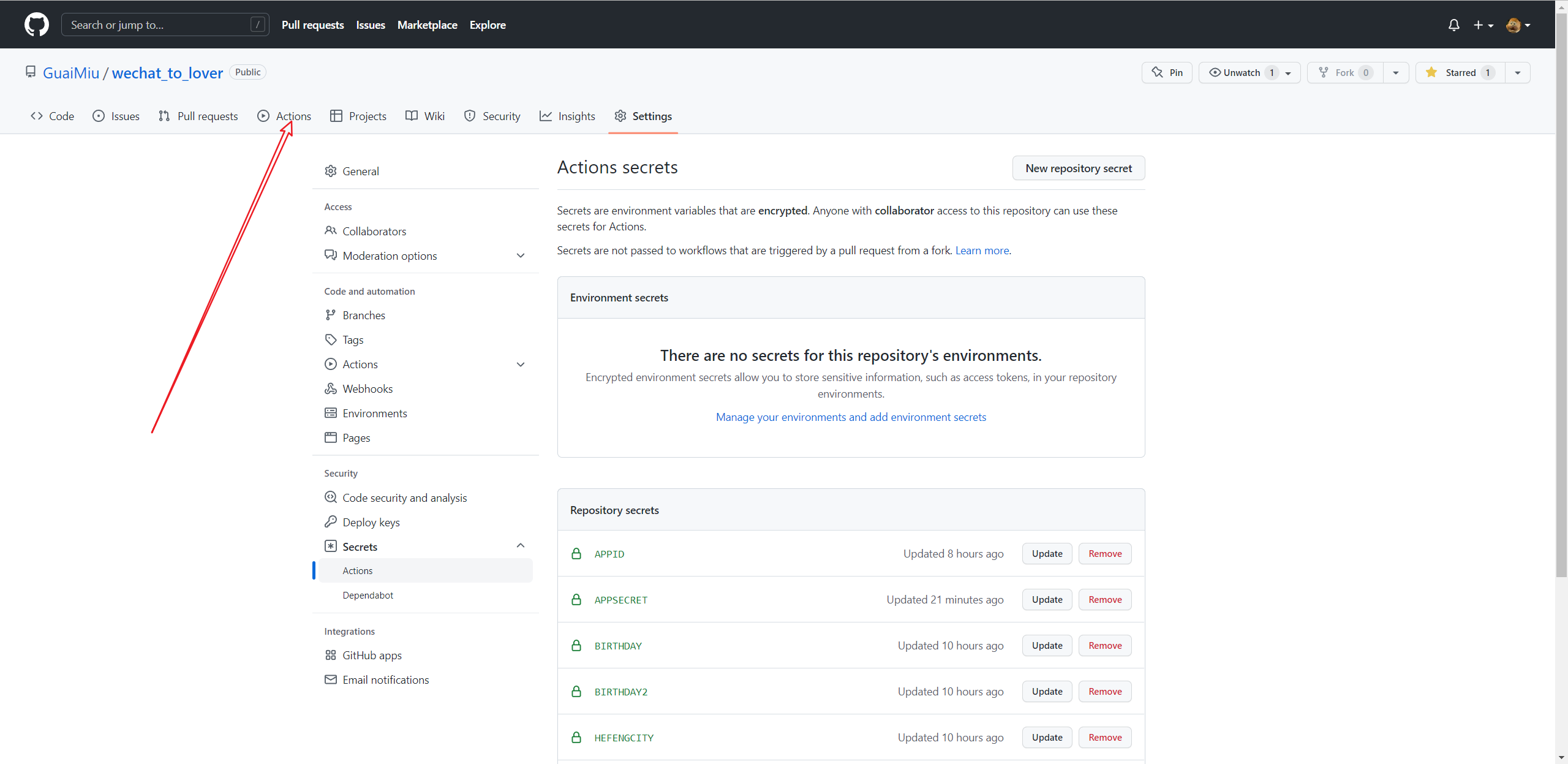Viewport: 1568px width, 764px height.
Task: Open the Wiki tab
Action: [425, 116]
